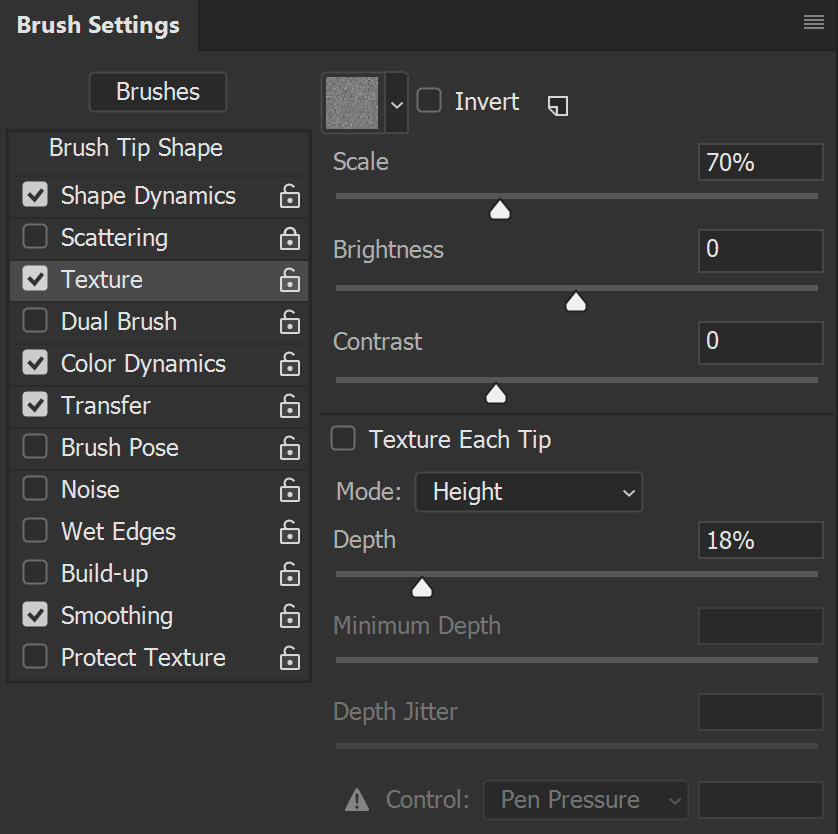Click the lock icon next to Dual Brush
This screenshot has width=838, height=834.
[290, 322]
